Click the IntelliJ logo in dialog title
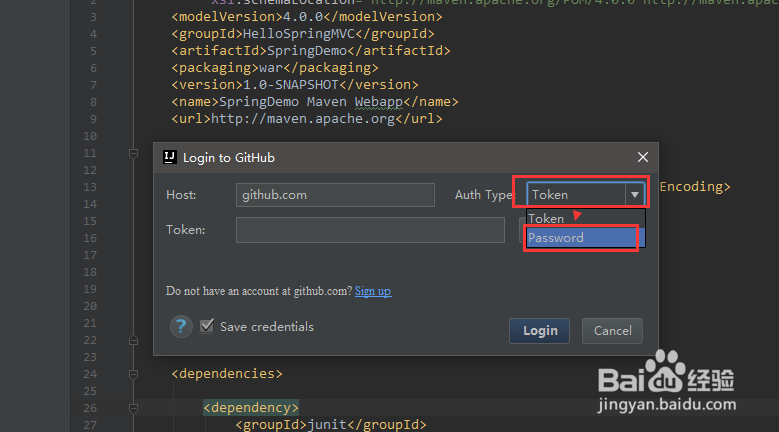 click(x=170, y=157)
